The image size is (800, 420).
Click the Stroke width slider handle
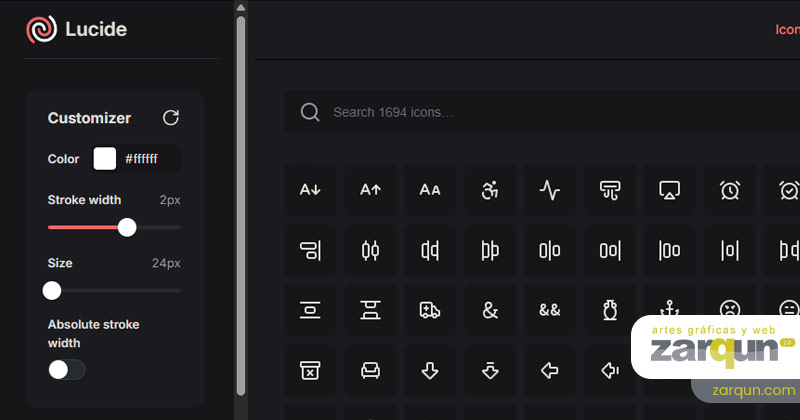point(127,227)
